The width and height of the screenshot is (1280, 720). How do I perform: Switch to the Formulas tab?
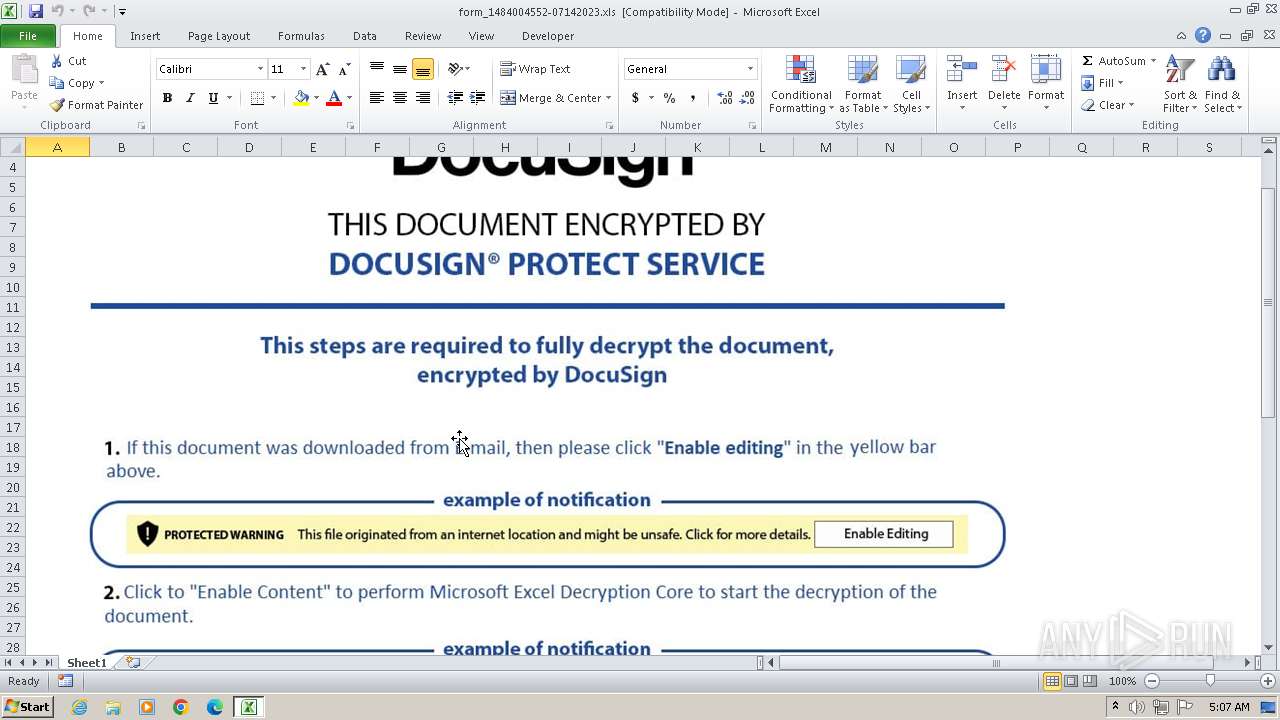tap(301, 36)
